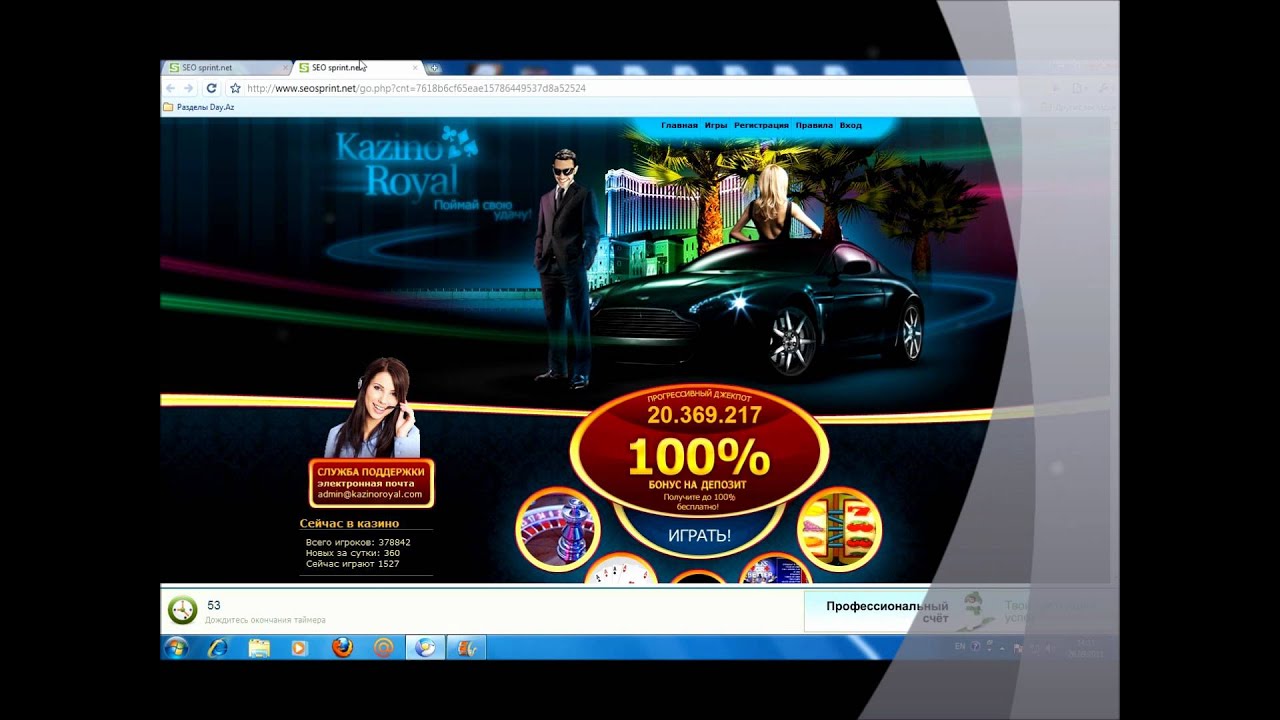Click the Сейчас в казино heading
Screen dimensions: 1280x720
click(x=349, y=523)
